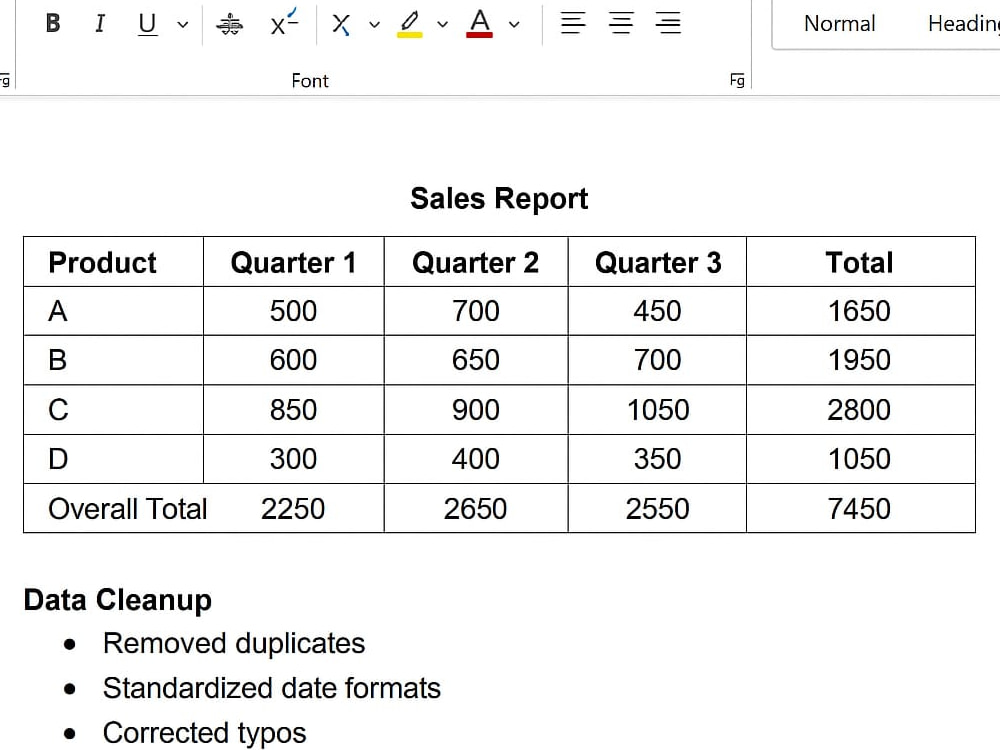
Task: Click the product D cell
Action: 114,459
